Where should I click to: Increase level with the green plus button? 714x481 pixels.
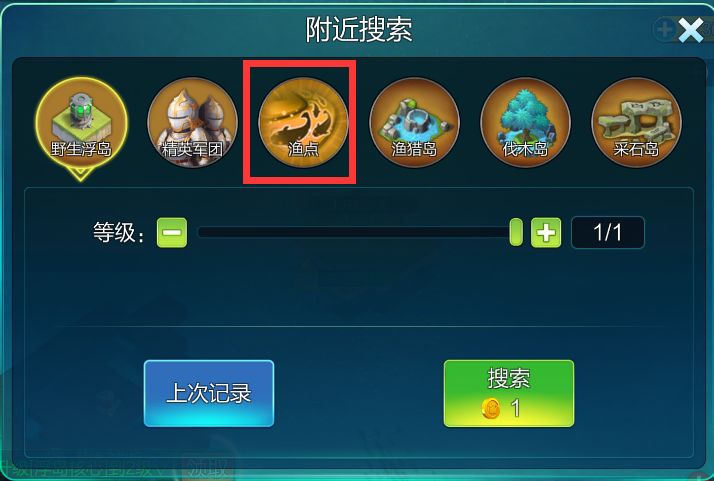pyautogui.click(x=546, y=233)
